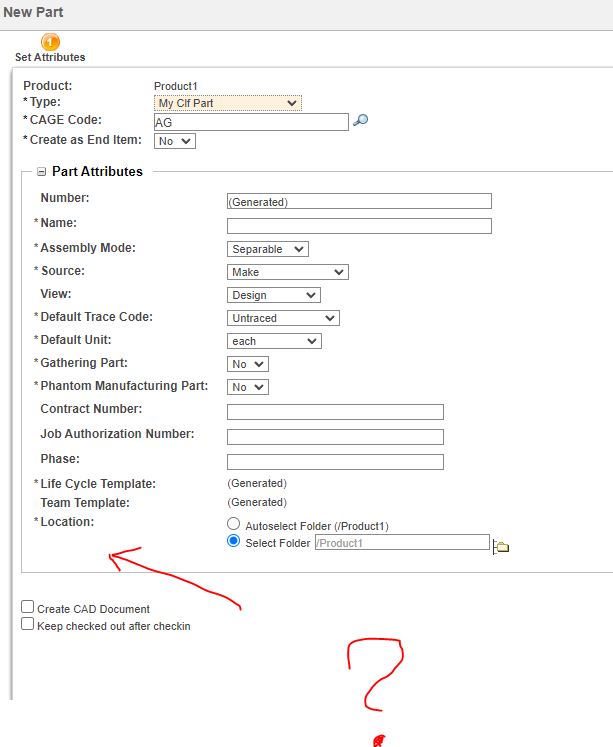Click the Job Authorization Number field

[x=335, y=437]
